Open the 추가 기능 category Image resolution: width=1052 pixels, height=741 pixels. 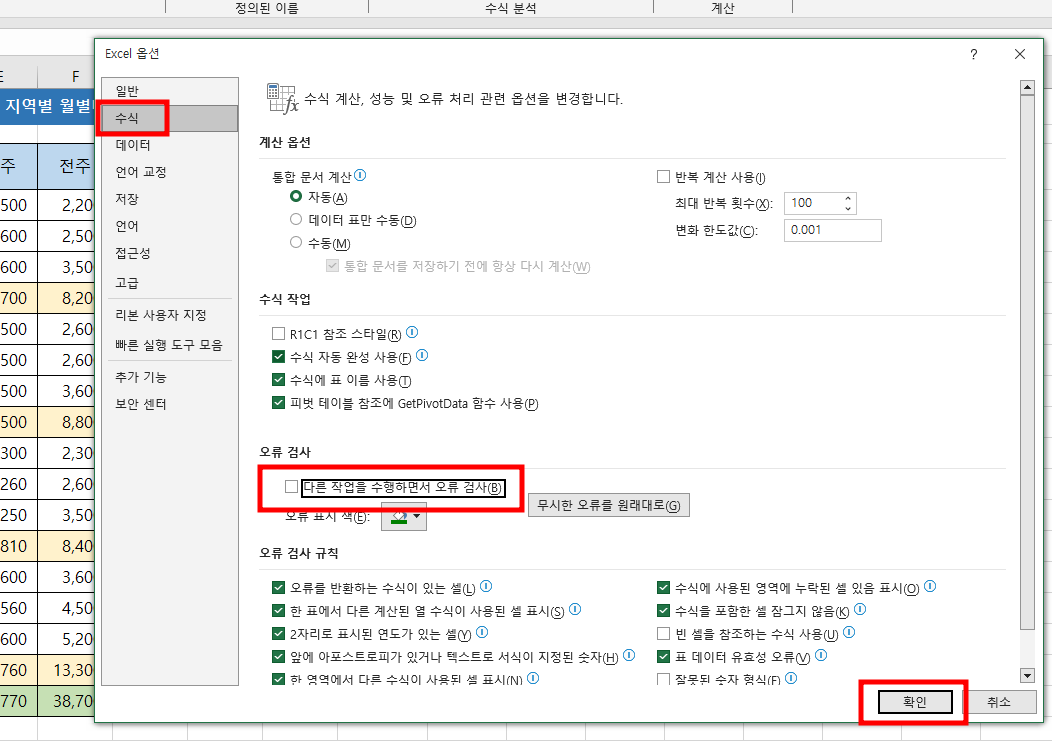pyautogui.click(x=169, y=377)
